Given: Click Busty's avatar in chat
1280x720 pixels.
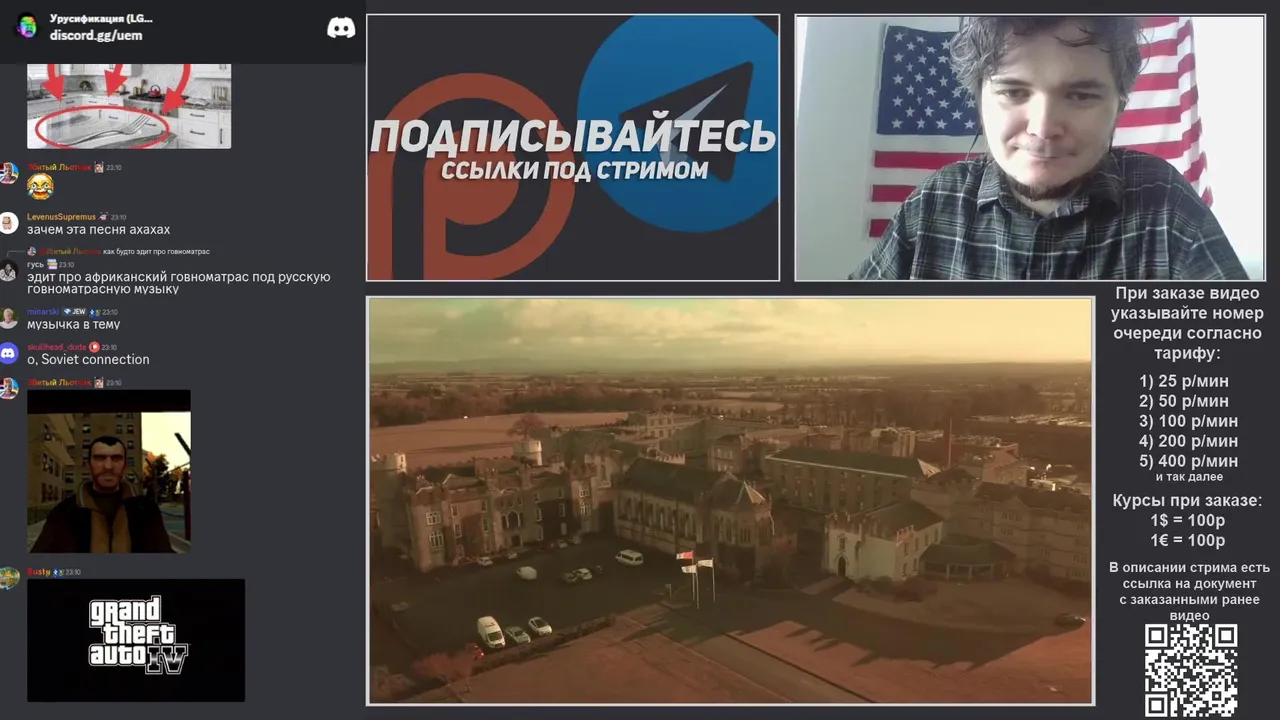Looking at the screenshot, I should [9, 578].
